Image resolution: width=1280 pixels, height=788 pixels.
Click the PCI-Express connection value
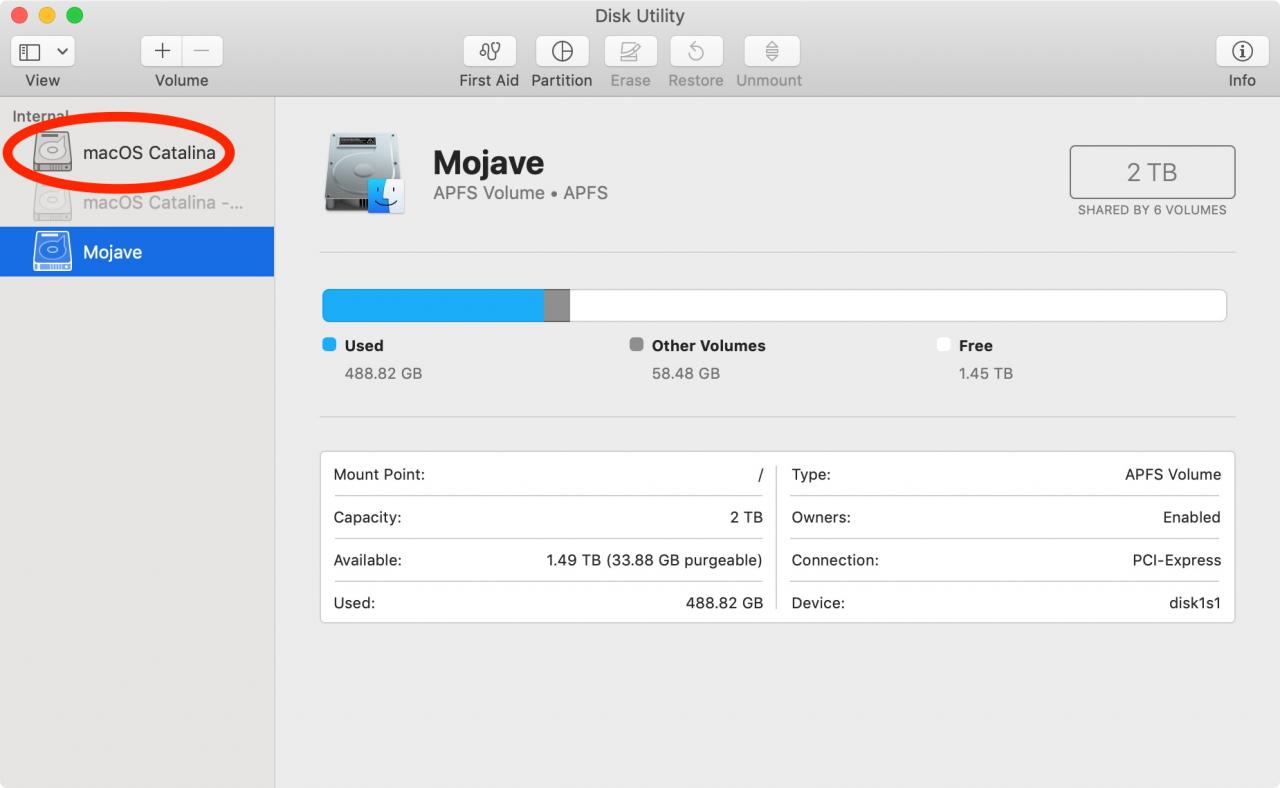[1177, 560]
